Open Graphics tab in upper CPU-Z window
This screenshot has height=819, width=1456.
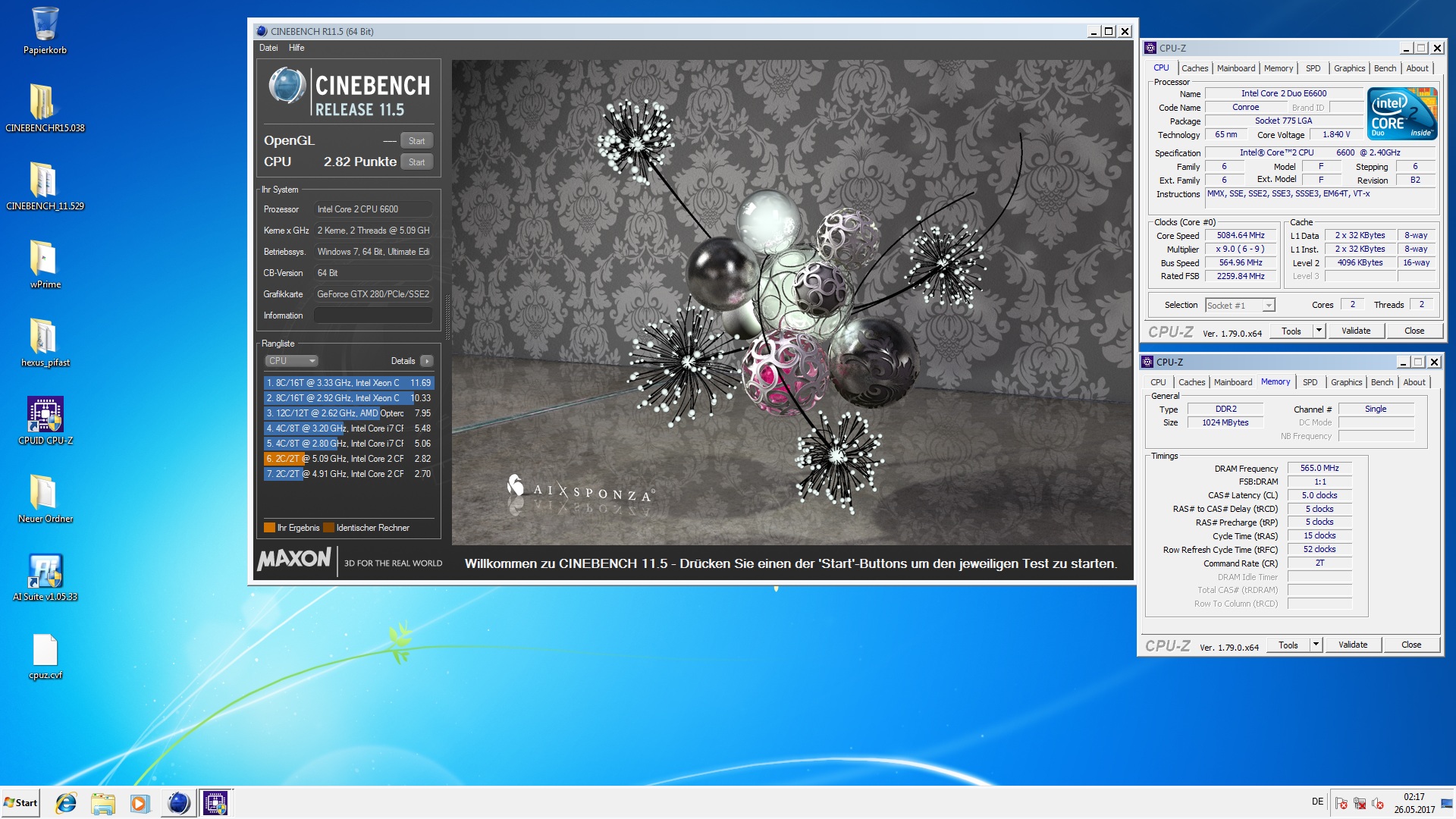coord(1349,68)
